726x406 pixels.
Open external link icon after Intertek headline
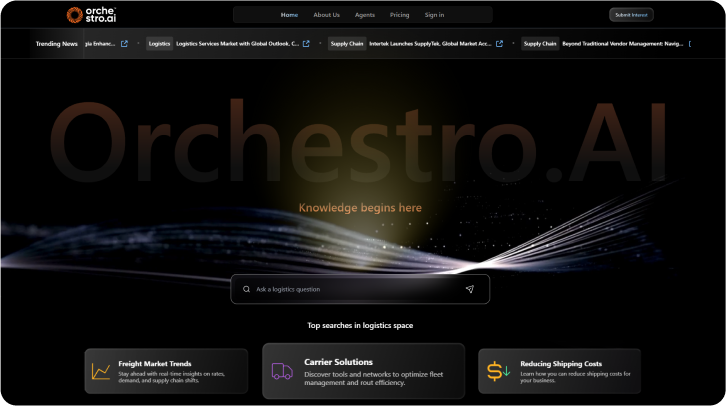click(499, 44)
